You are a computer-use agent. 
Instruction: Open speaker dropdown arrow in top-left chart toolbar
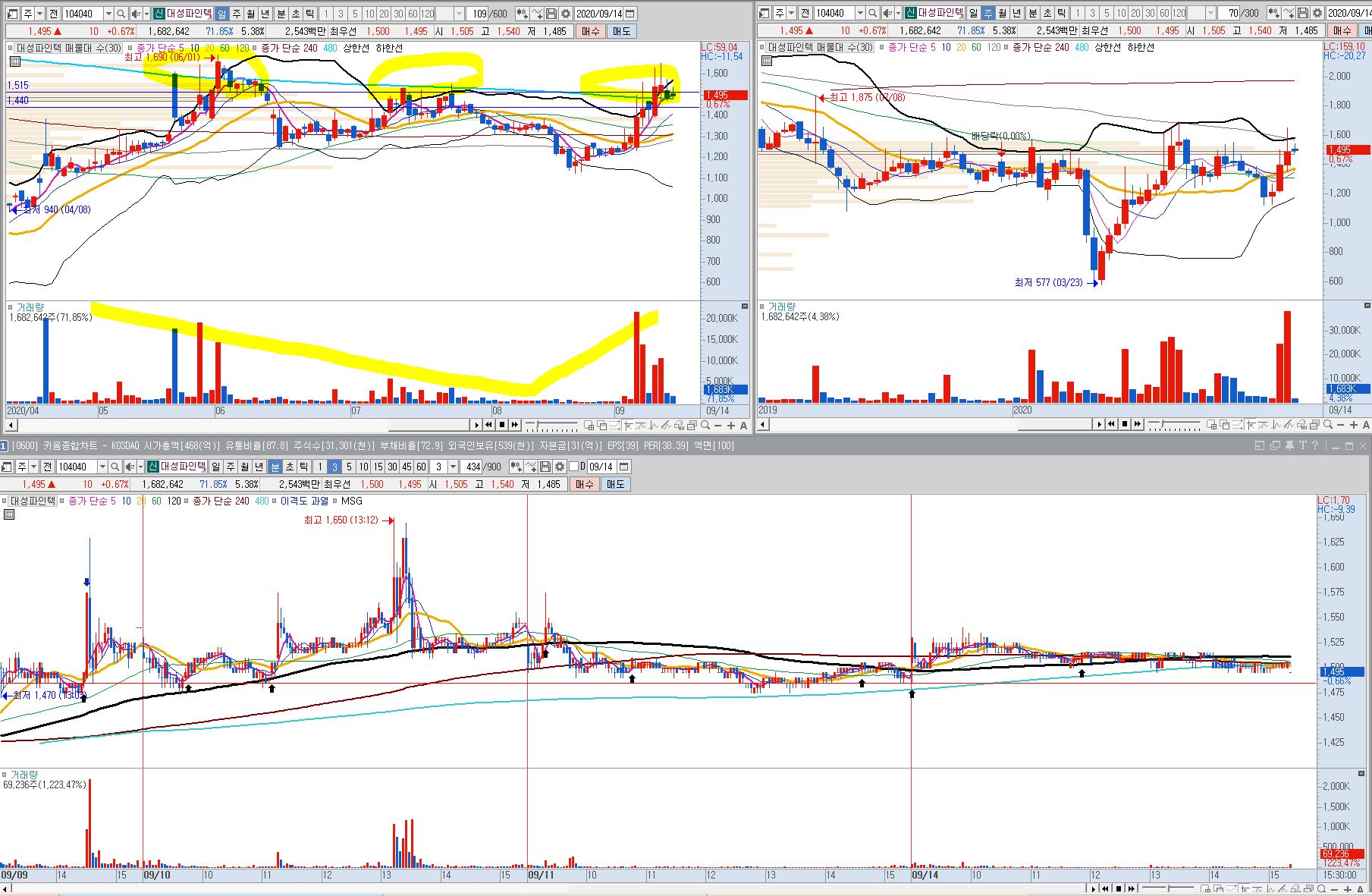(x=146, y=14)
